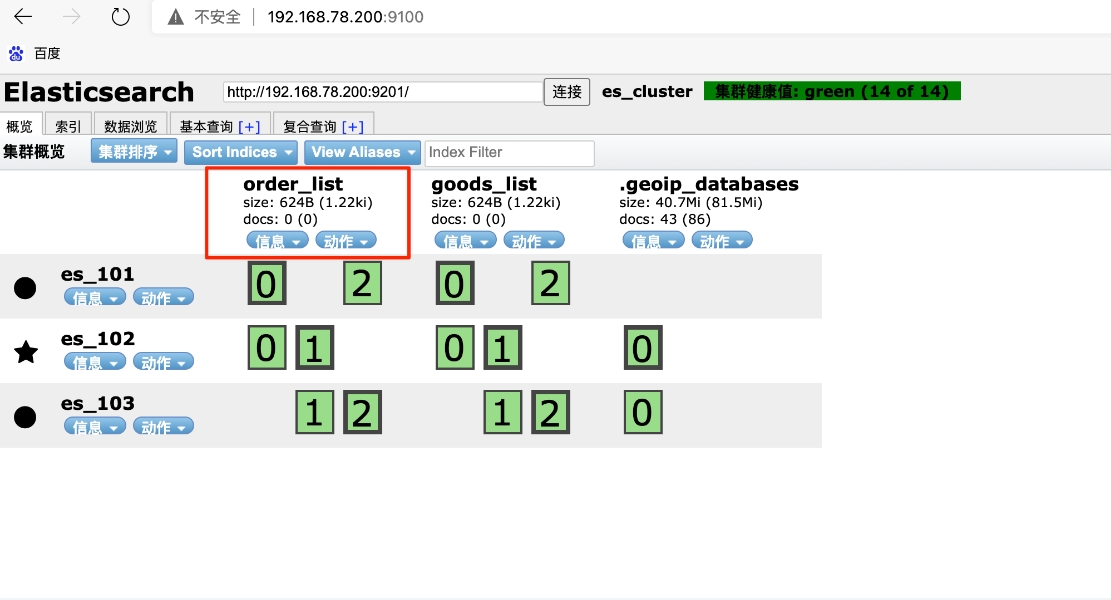Click the green cluster health indicator
This screenshot has width=1111, height=600.
[x=832, y=91]
